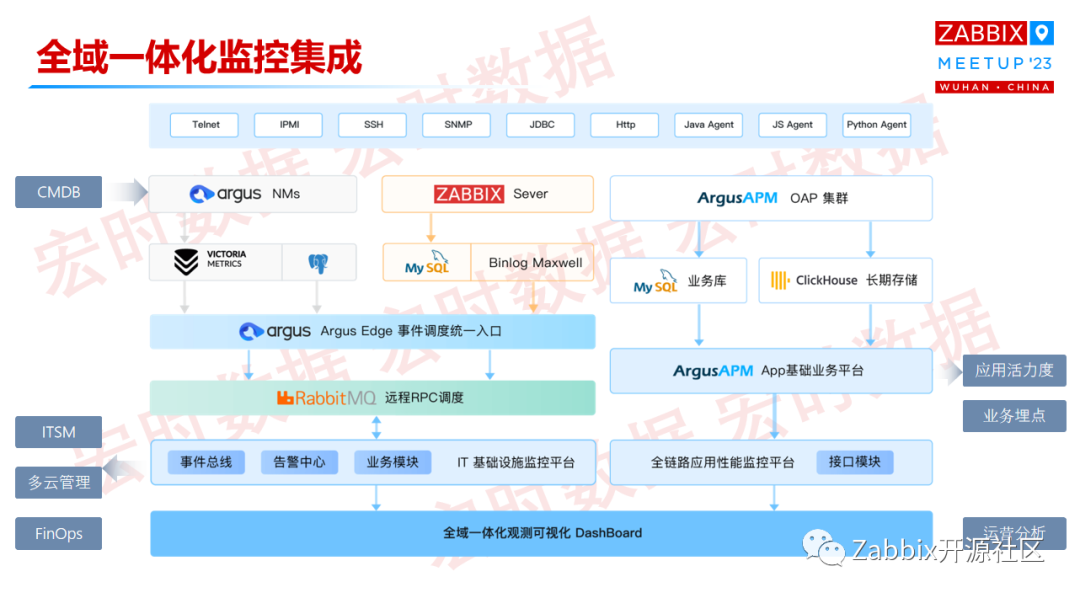1080x598 pixels.
Task: Click the 应用活力度 block
Action: (x=1014, y=370)
